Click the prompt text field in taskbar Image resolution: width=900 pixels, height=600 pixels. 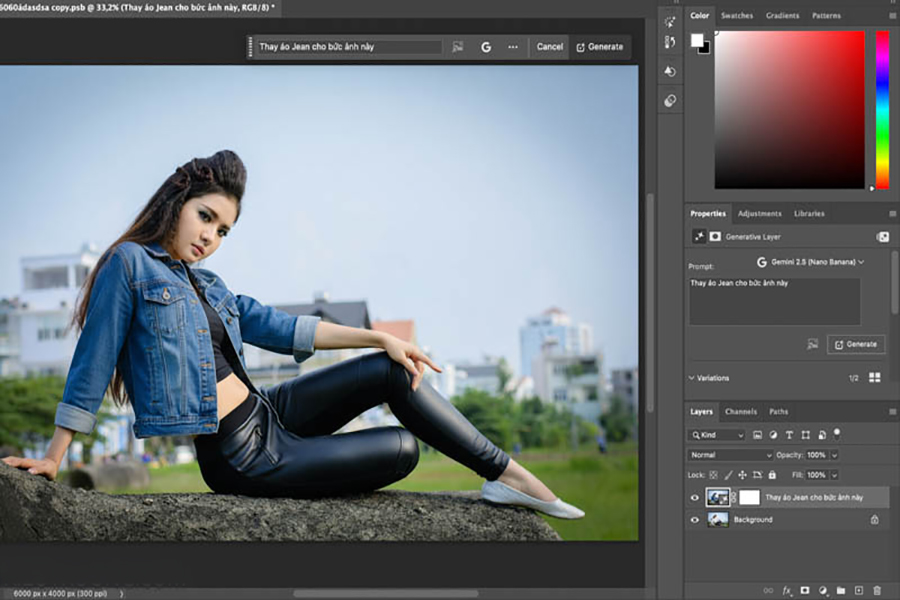pos(348,47)
